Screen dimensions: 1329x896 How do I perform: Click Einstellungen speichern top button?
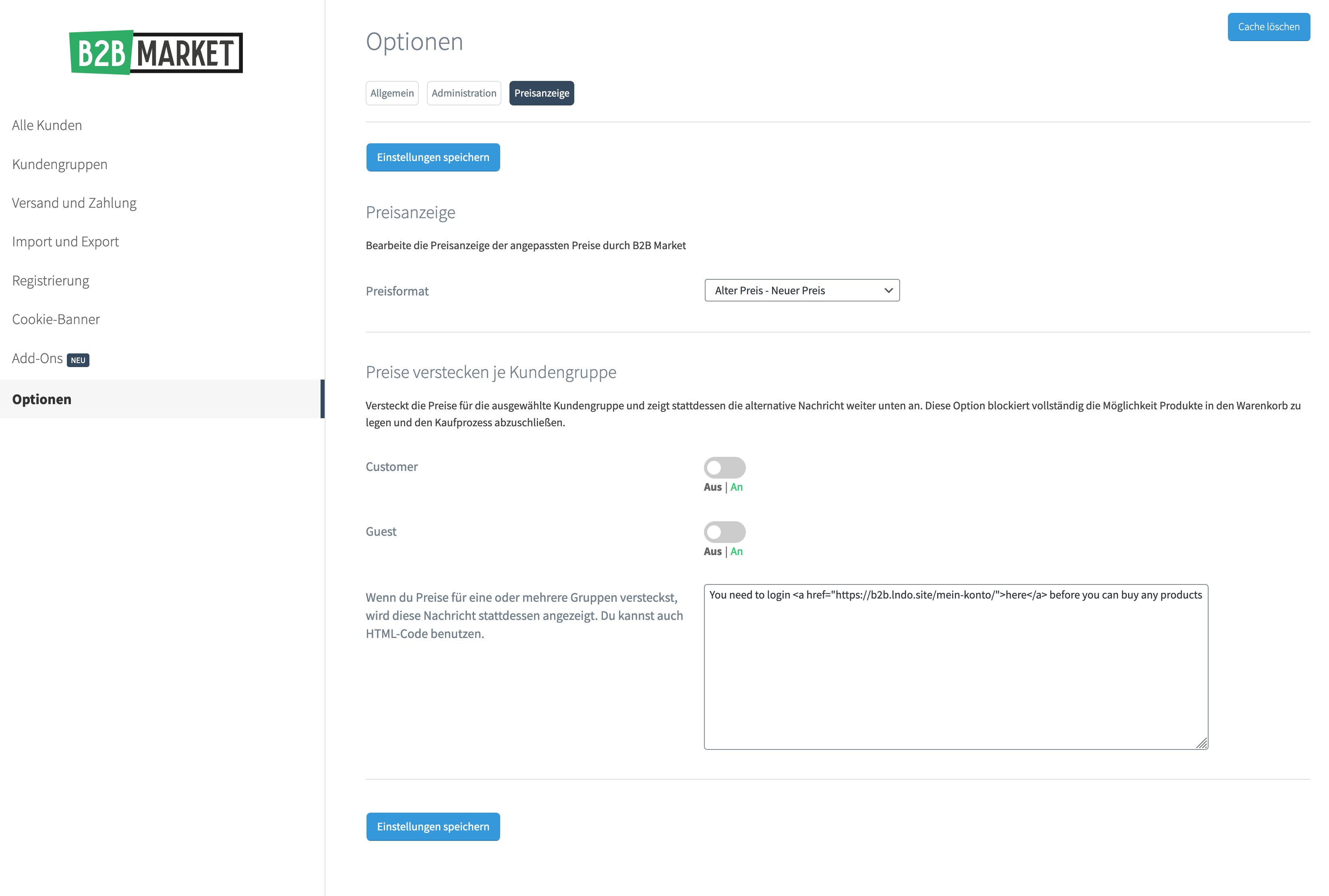(433, 156)
